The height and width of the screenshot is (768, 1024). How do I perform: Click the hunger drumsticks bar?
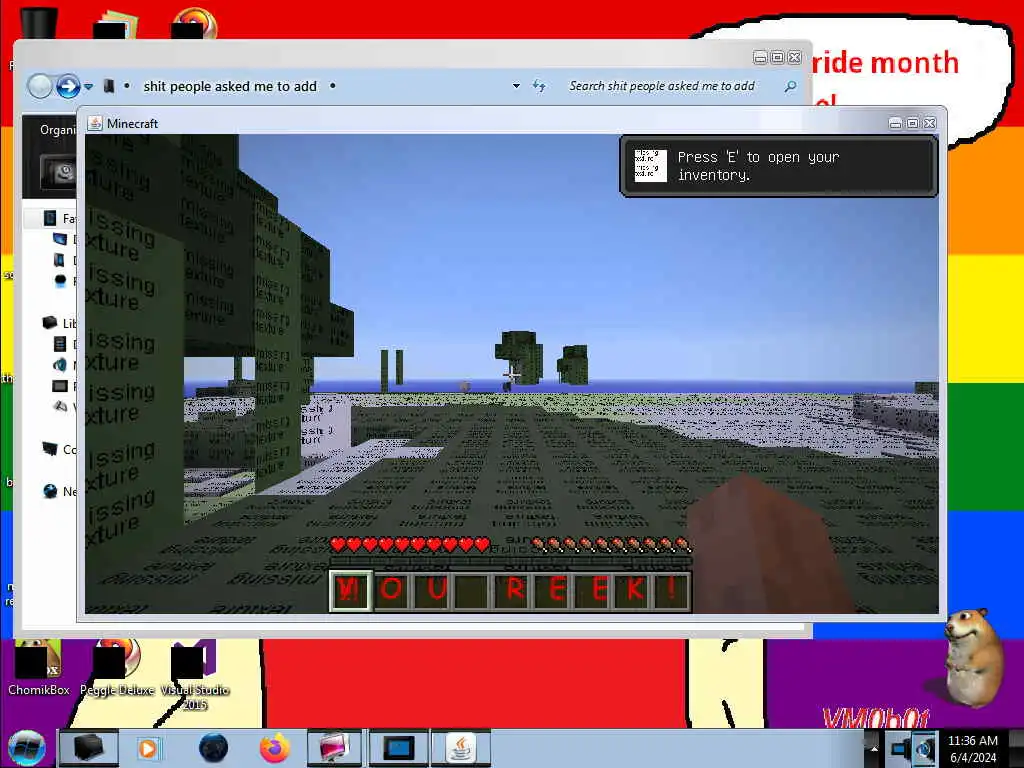[x=611, y=544]
